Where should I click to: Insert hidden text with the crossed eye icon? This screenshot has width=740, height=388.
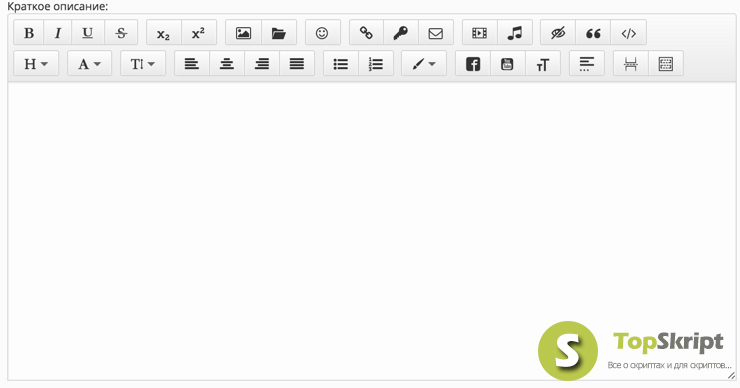(558, 33)
